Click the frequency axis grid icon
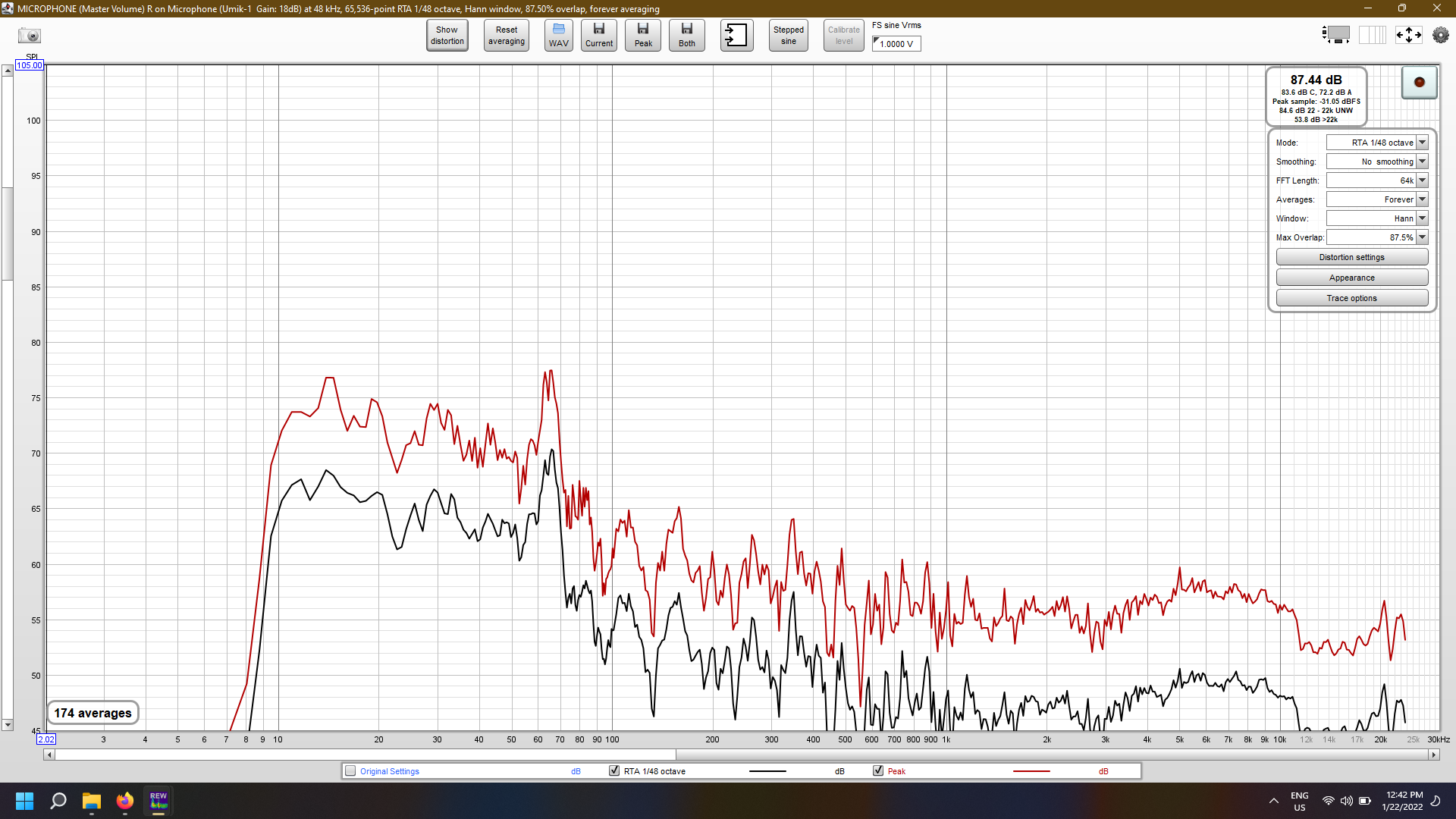Image resolution: width=1456 pixels, height=819 pixels. pos(1372,35)
